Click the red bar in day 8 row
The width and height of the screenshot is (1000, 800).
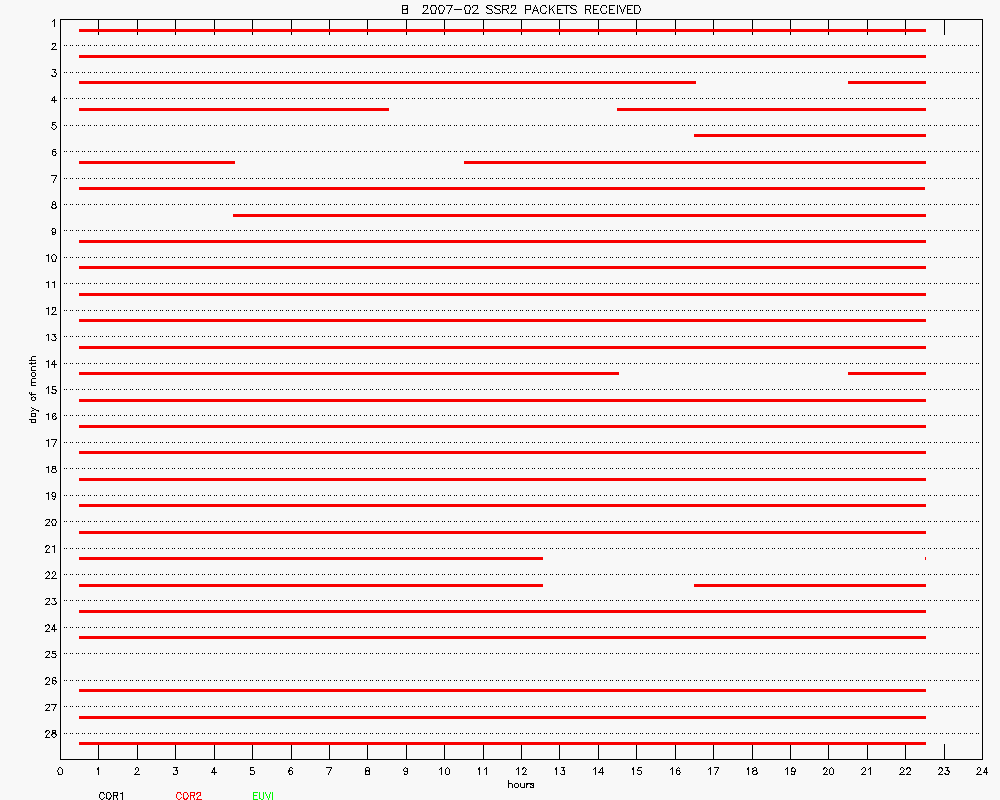579,215
